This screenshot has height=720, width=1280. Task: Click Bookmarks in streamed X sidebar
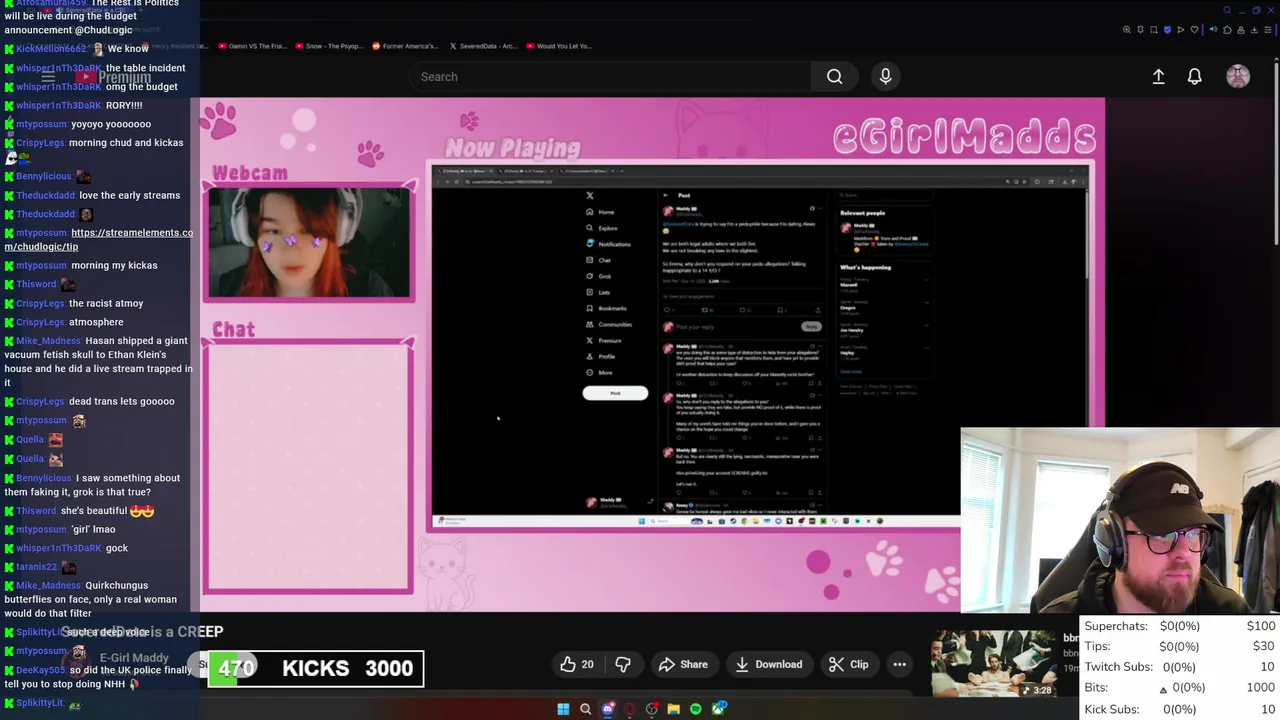[x=606, y=308]
